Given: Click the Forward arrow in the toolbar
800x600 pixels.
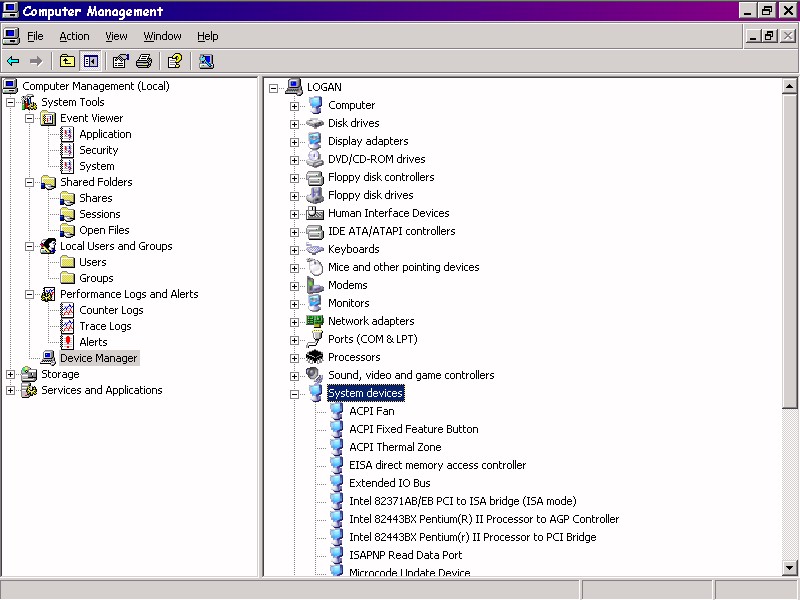Looking at the screenshot, I should pos(36,62).
